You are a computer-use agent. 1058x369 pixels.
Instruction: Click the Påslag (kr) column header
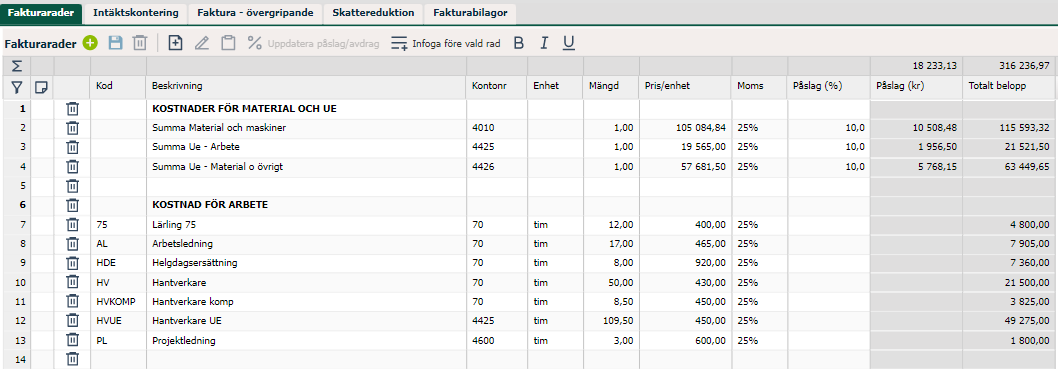tap(916, 86)
